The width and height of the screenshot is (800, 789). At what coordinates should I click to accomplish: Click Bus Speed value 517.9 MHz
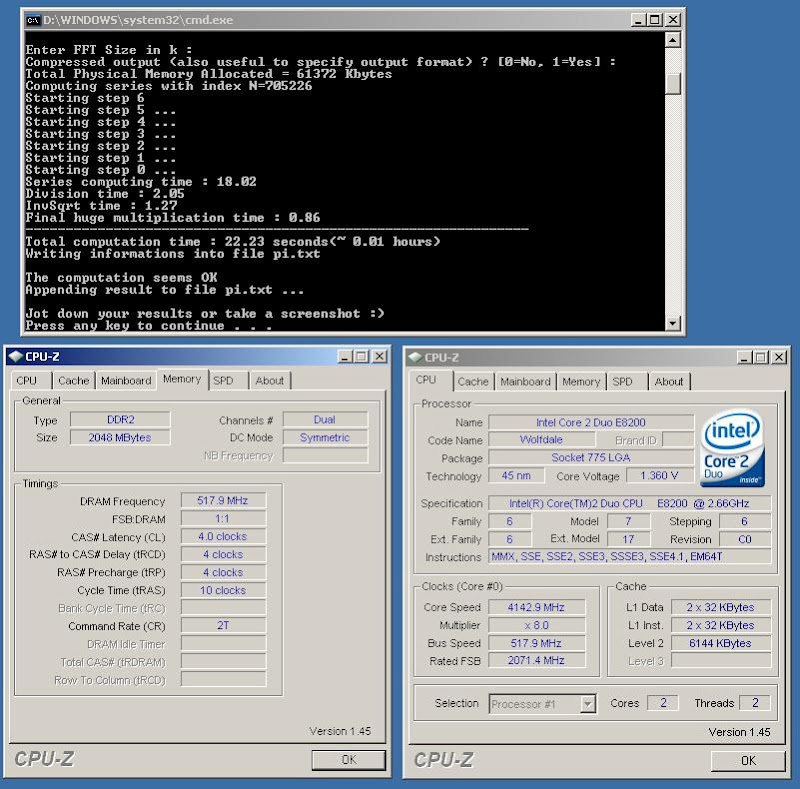536,643
